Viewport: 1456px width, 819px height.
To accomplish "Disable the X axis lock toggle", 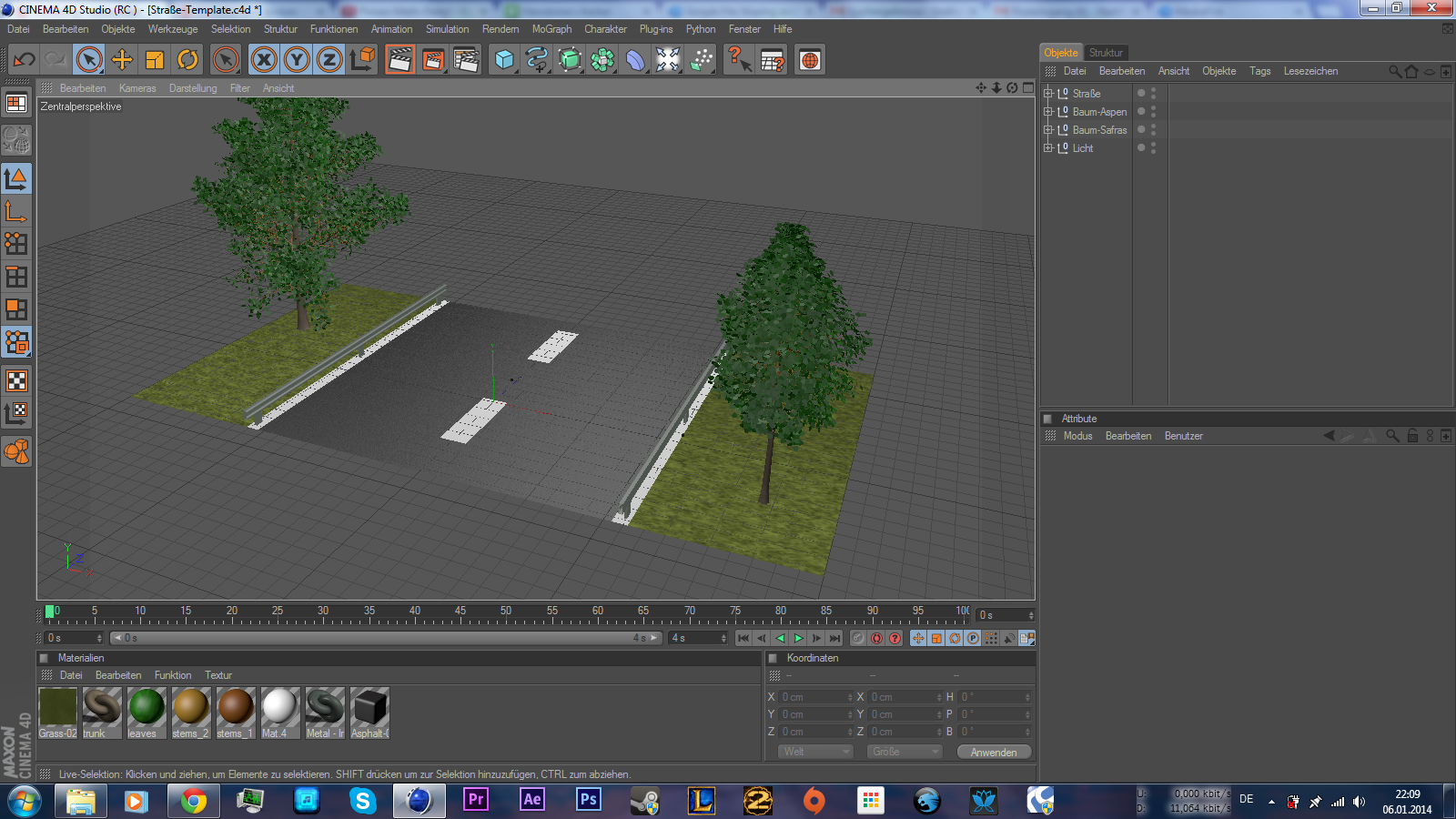I will point(264,59).
